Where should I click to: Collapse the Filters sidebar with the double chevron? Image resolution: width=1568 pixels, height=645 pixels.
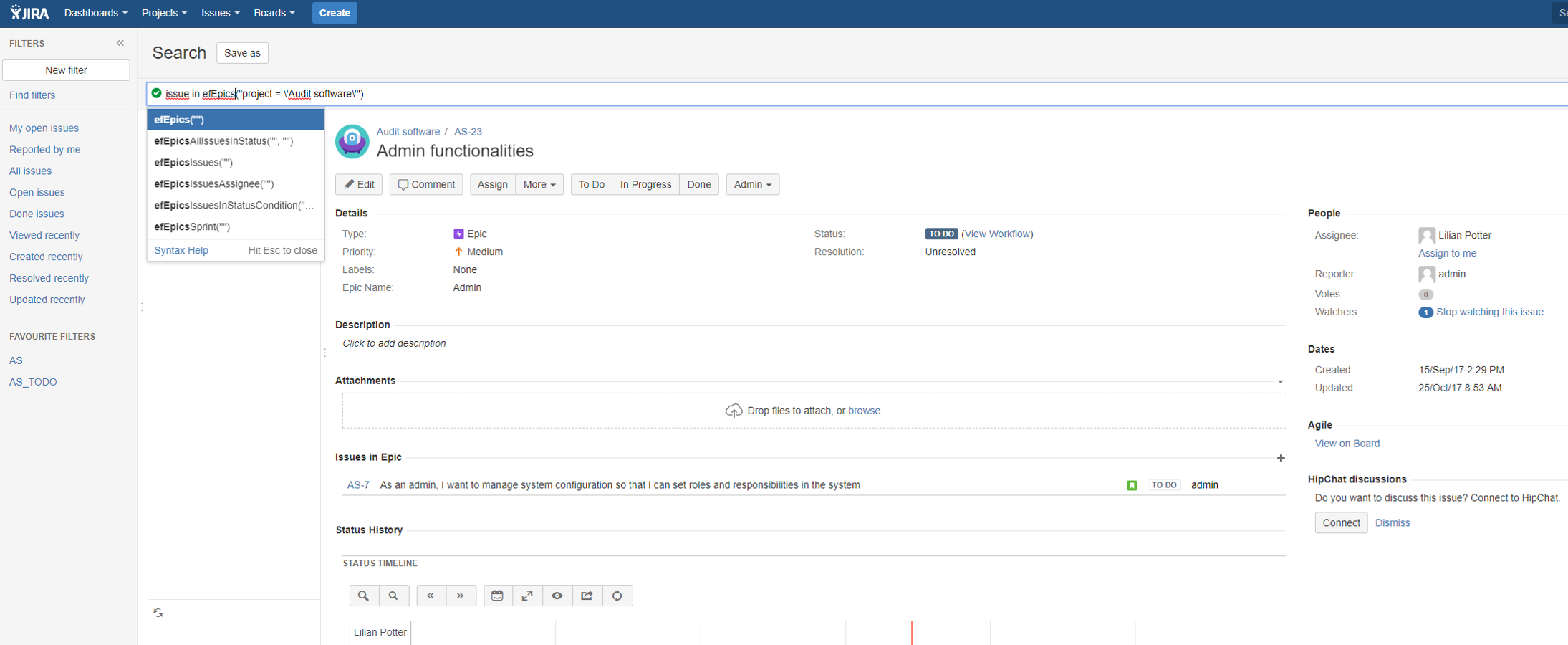pyautogui.click(x=120, y=43)
